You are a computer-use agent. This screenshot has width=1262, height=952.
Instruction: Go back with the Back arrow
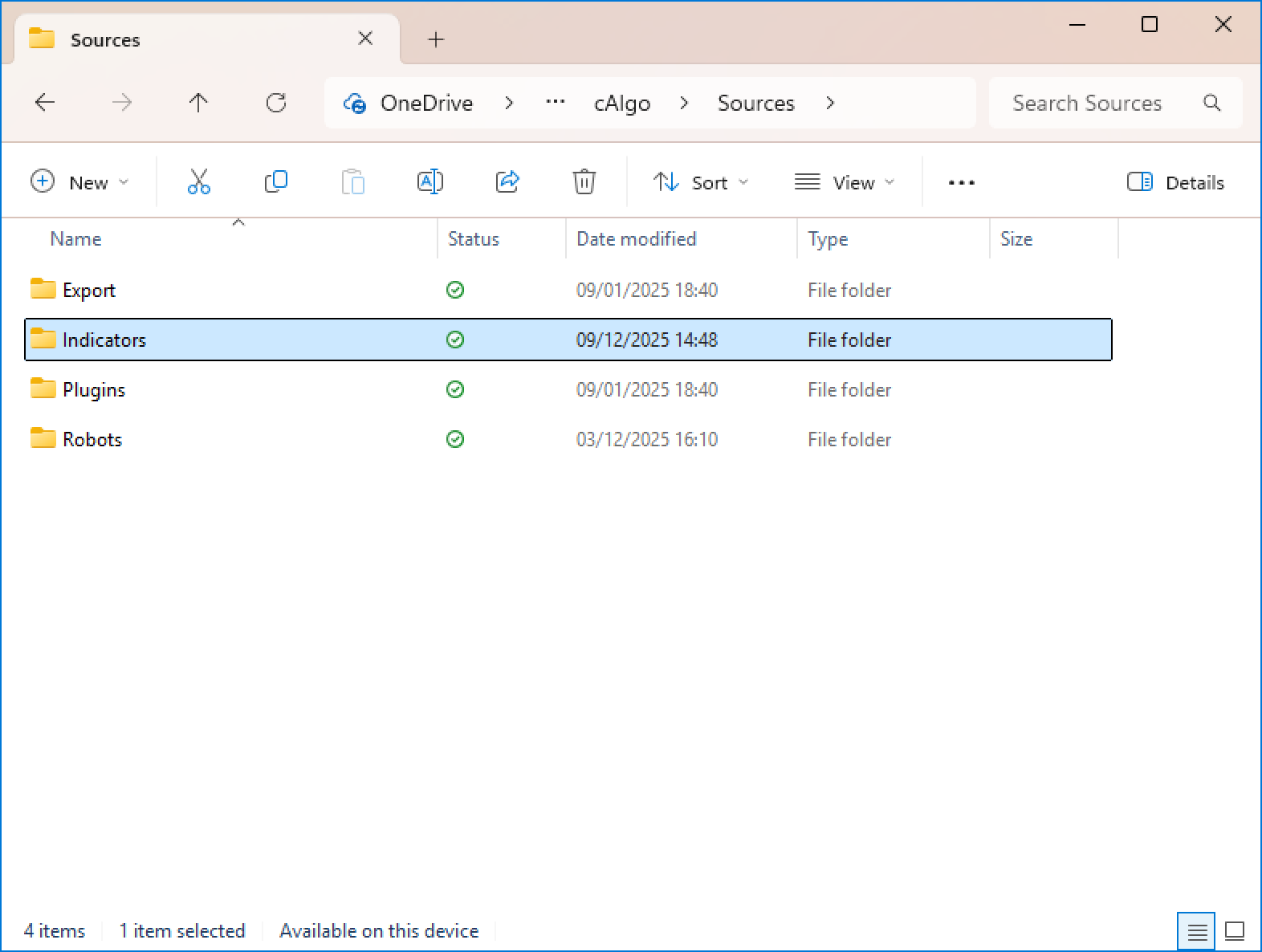pyautogui.click(x=45, y=103)
